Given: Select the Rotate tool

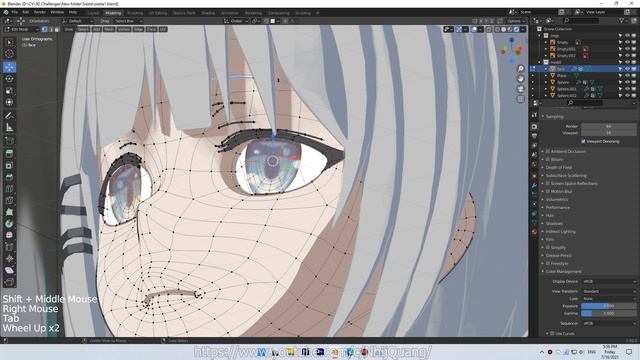Looking at the screenshot, I should (x=9, y=79).
